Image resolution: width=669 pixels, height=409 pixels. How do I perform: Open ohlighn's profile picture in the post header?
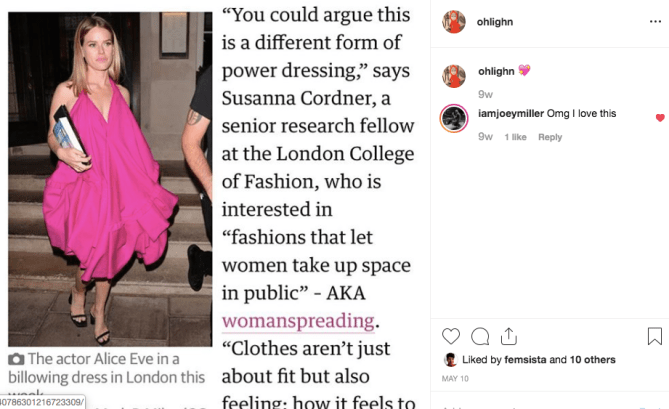454,22
